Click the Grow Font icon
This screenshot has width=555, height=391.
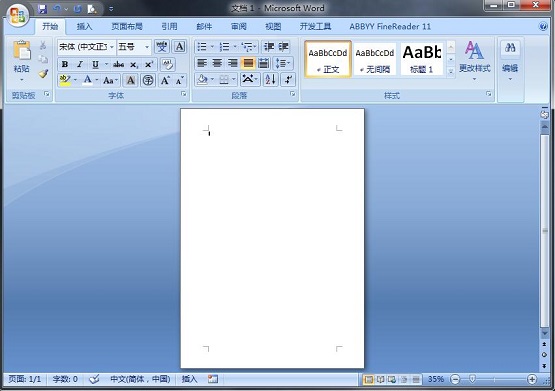point(165,80)
